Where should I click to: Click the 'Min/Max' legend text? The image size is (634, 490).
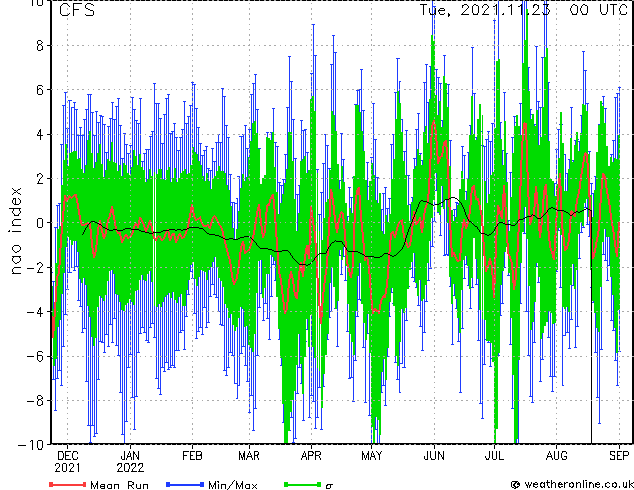pos(233,485)
